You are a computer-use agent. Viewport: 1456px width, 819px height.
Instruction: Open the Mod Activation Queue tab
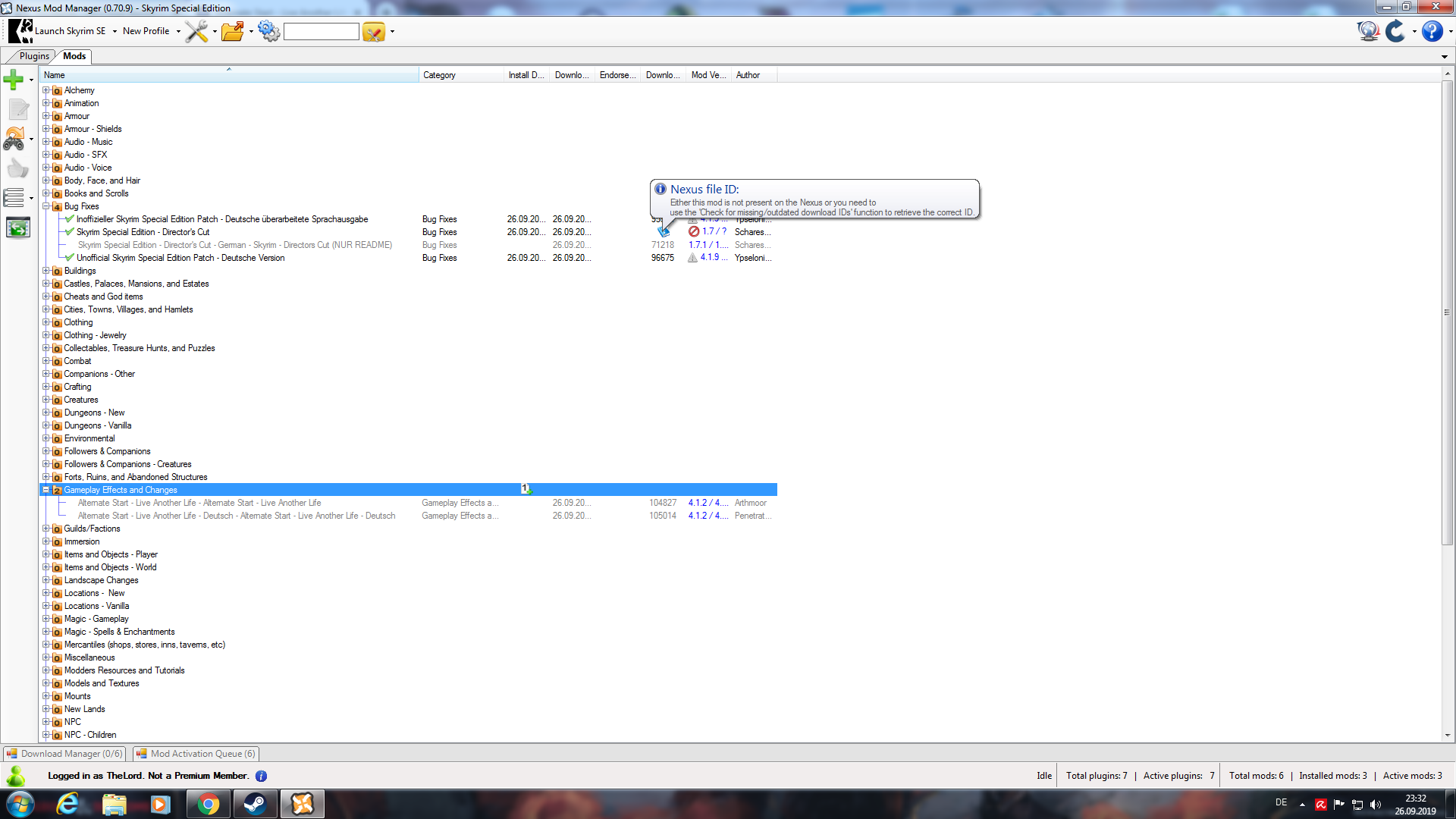(x=196, y=753)
